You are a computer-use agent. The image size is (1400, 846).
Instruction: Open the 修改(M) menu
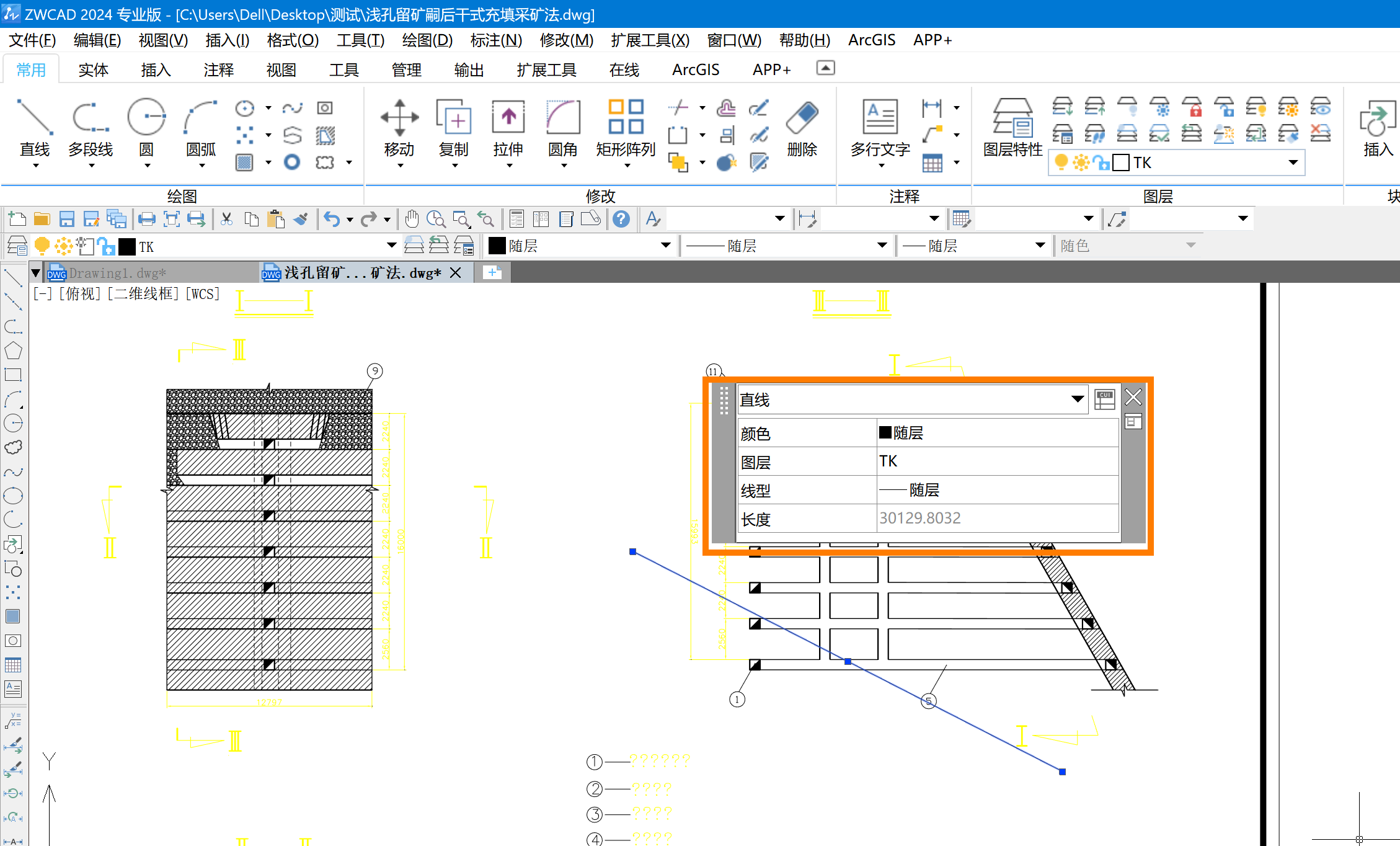(566, 40)
